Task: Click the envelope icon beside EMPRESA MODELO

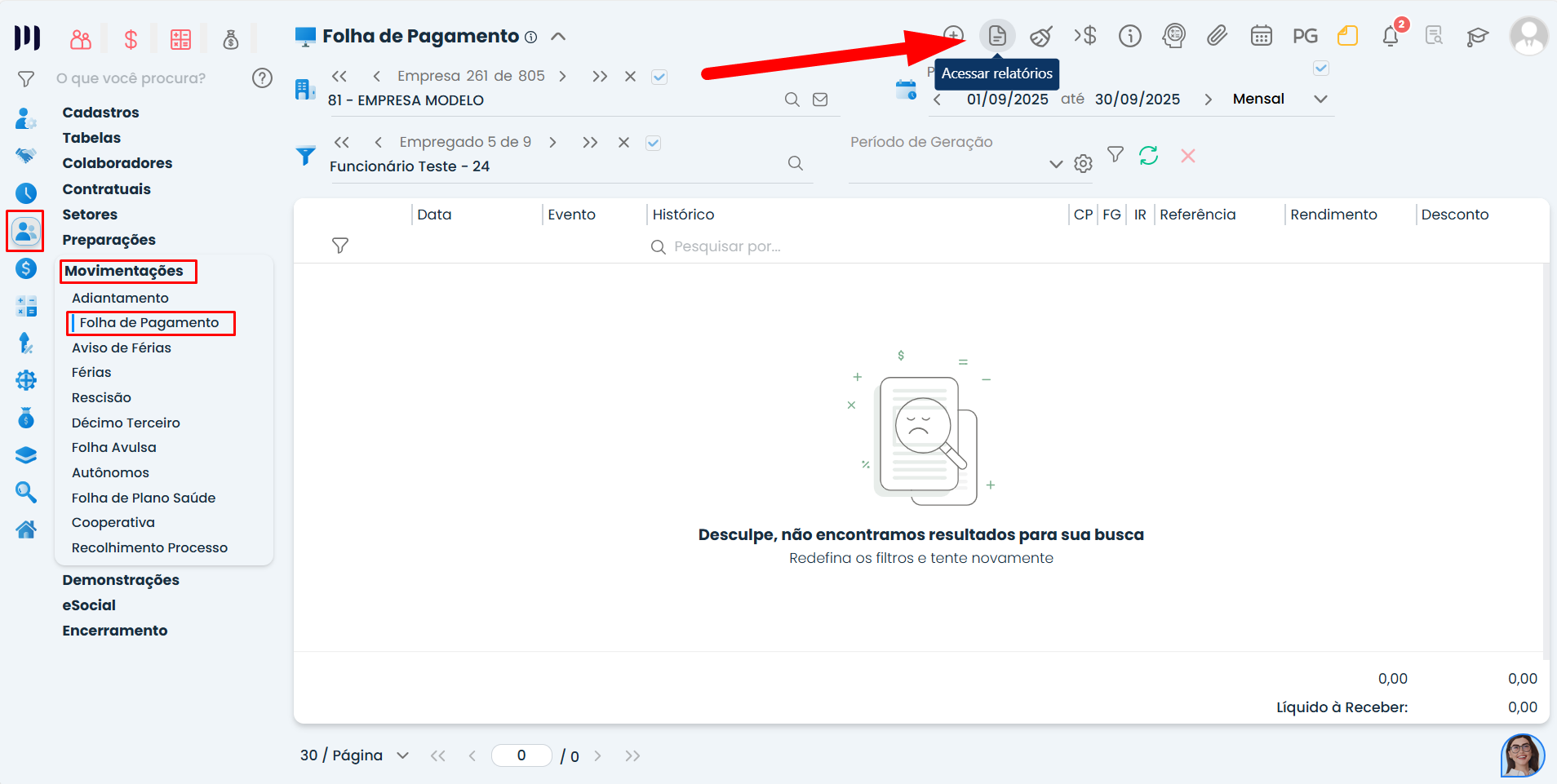Action: (820, 100)
